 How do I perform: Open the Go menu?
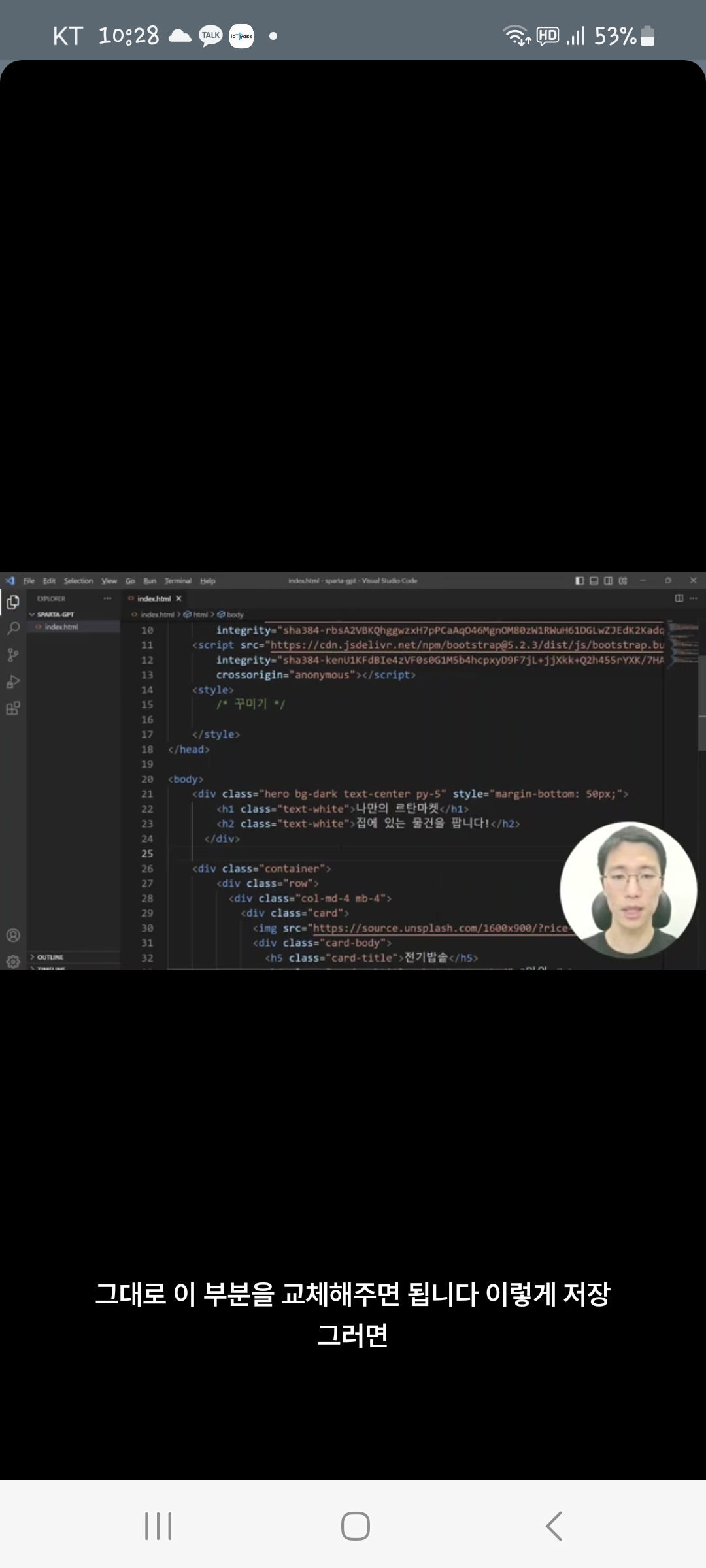coord(130,581)
